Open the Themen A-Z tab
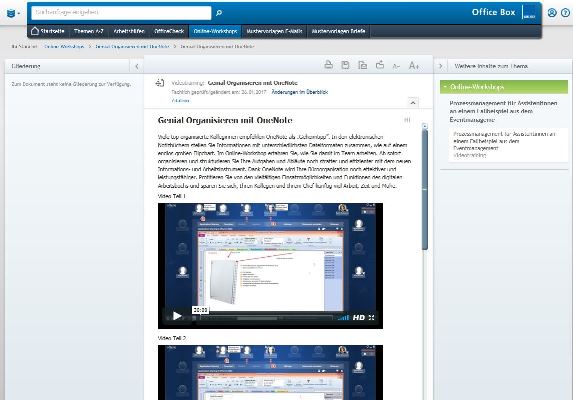This screenshot has height=400, width=573. [89, 31]
